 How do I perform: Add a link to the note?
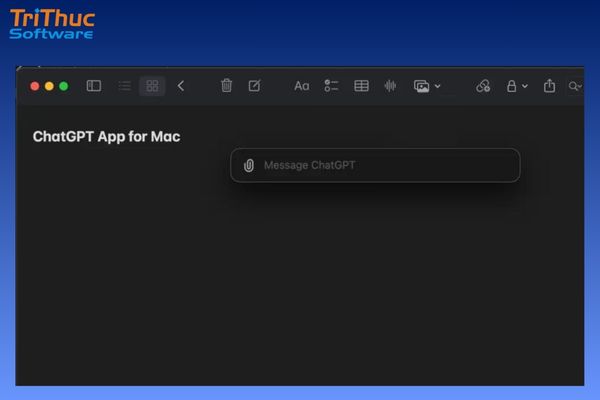click(x=483, y=86)
